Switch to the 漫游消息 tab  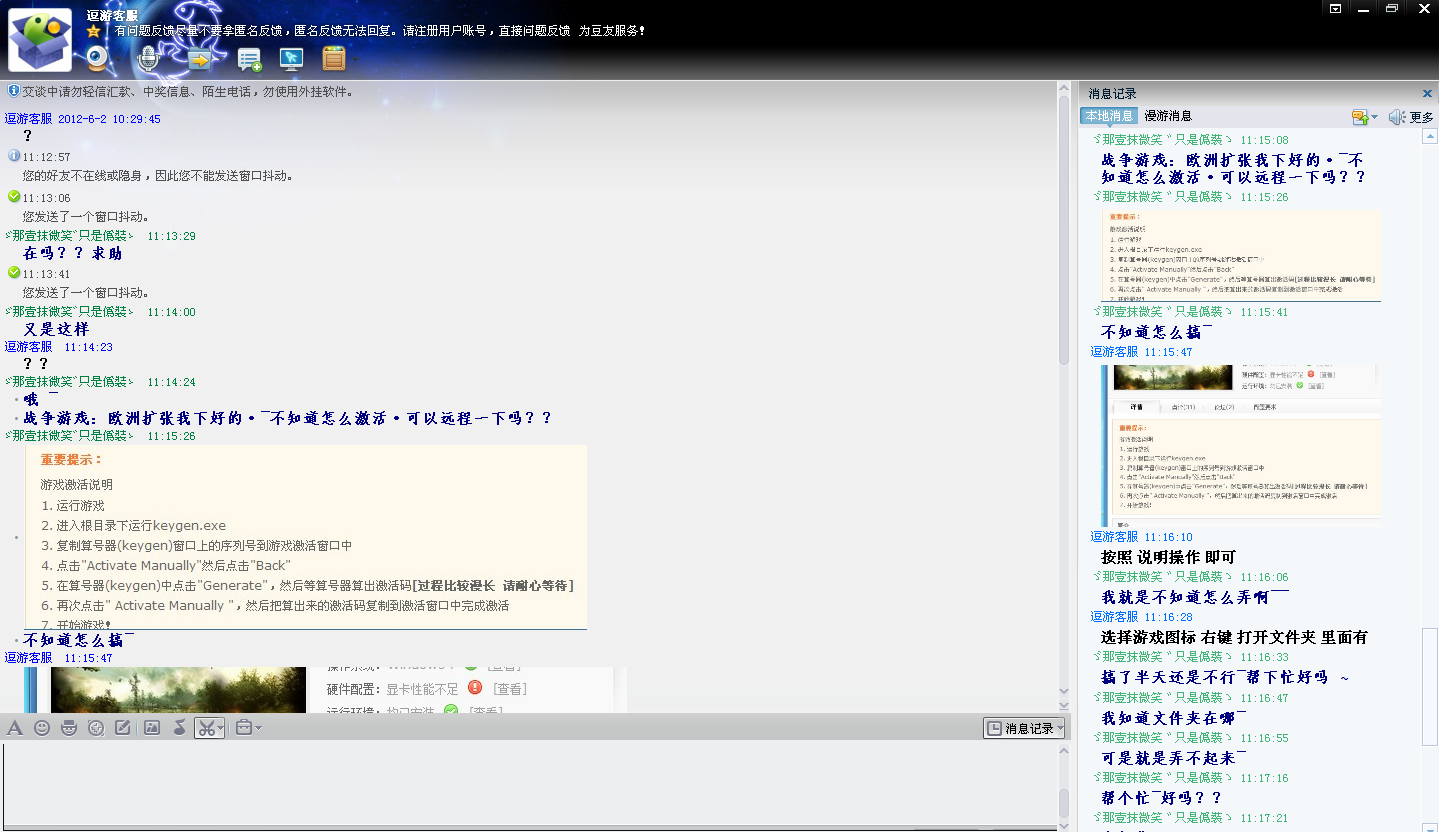point(1168,116)
